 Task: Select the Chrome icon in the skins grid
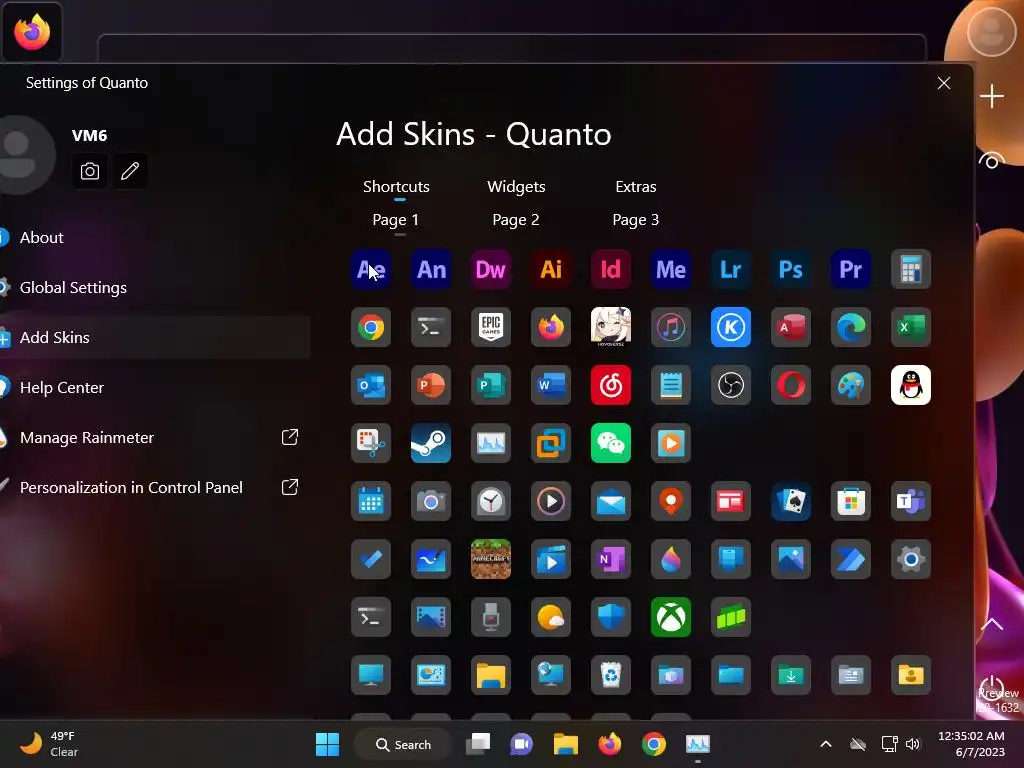(x=371, y=327)
